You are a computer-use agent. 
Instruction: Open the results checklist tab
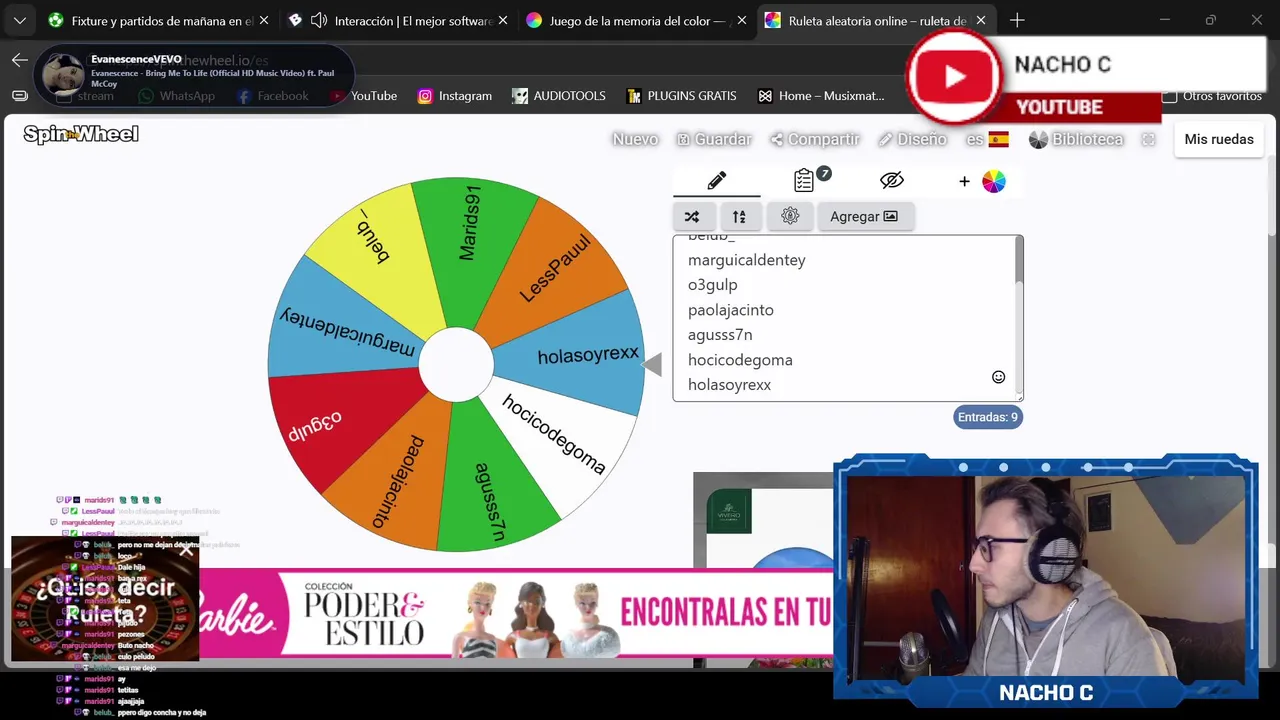click(804, 181)
